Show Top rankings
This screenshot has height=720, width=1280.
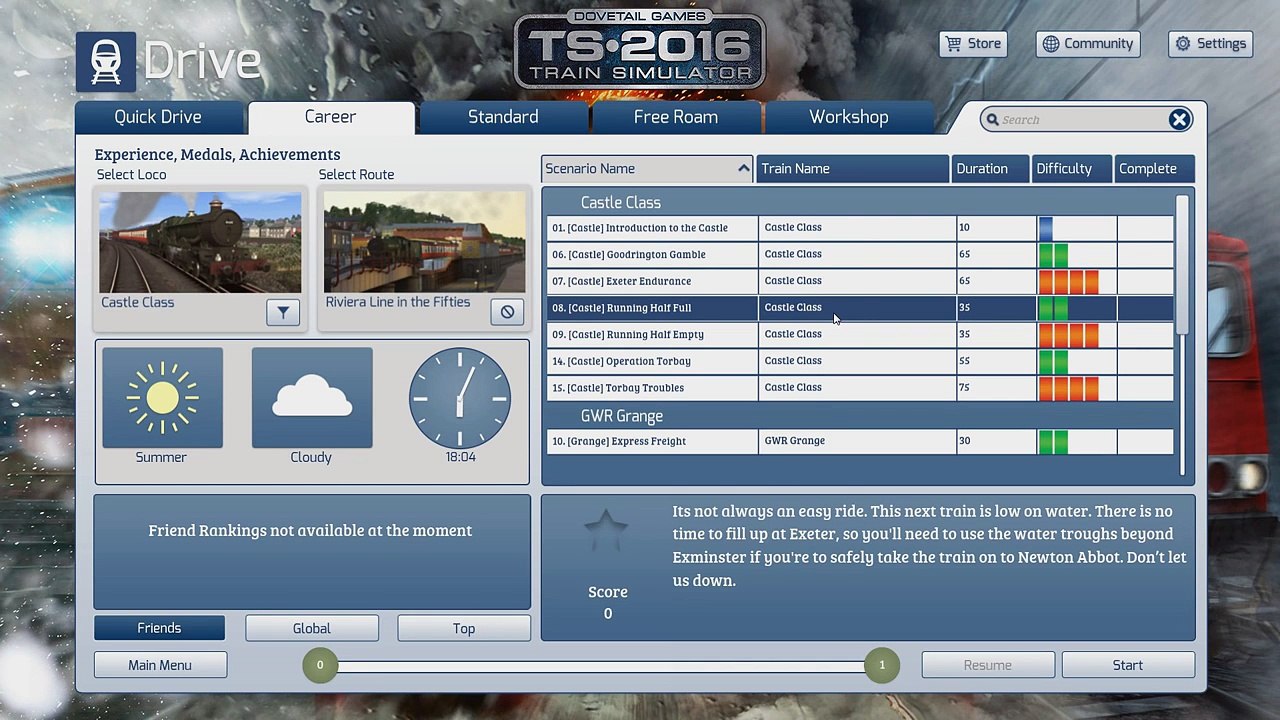[x=464, y=628]
